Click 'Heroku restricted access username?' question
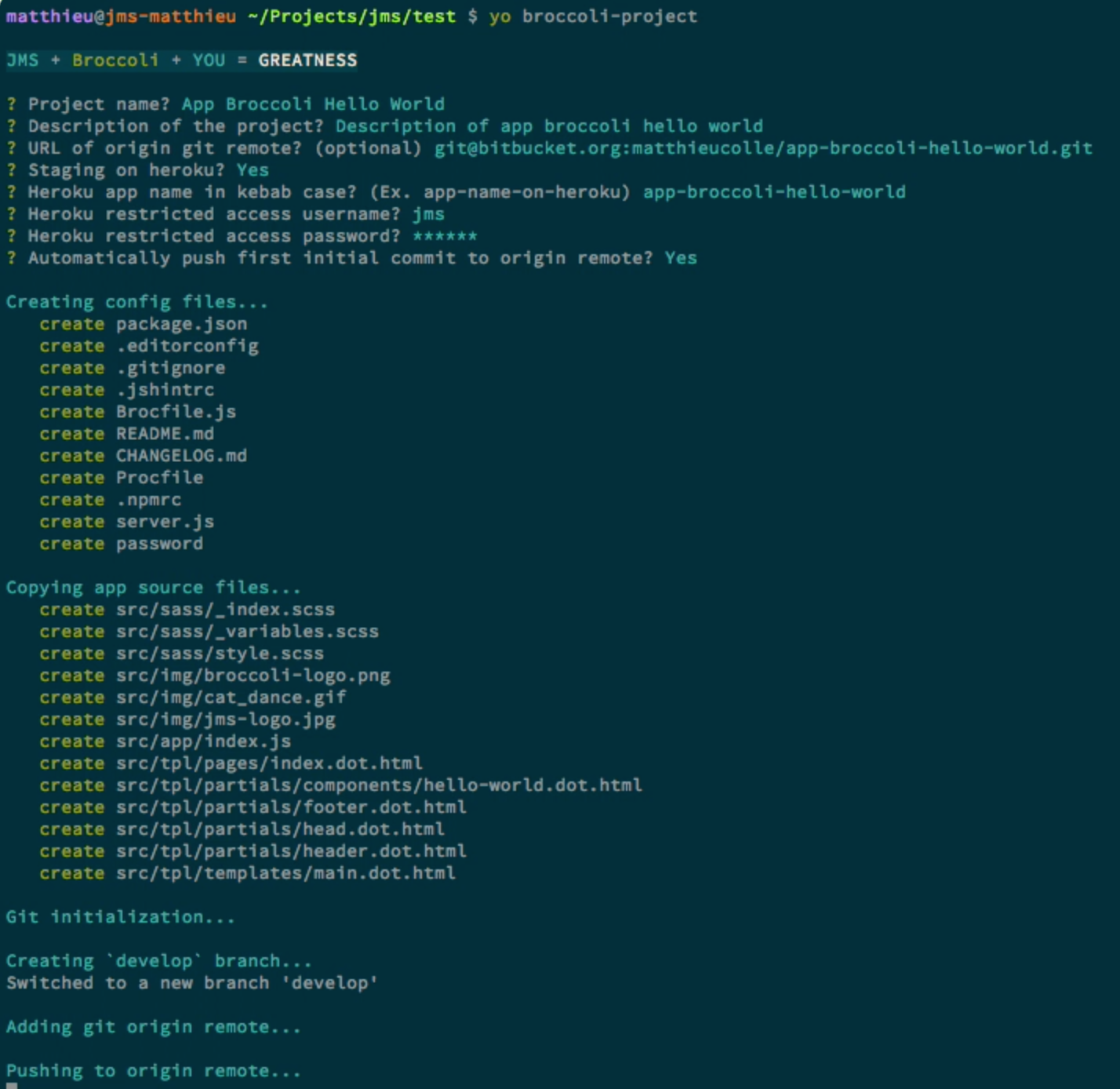The width and height of the screenshot is (1120, 1089). tap(214, 214)
